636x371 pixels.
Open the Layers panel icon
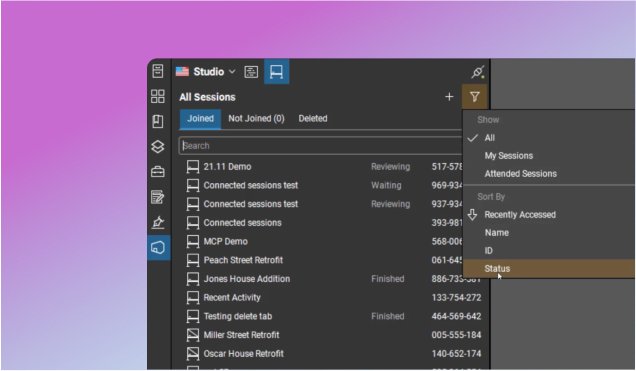[x=158, y=146]
